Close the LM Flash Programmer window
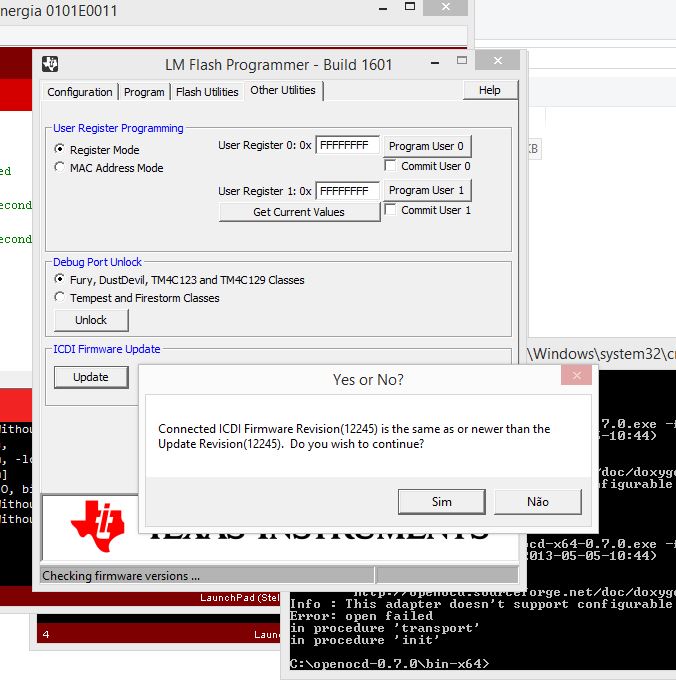 (497, 61)
